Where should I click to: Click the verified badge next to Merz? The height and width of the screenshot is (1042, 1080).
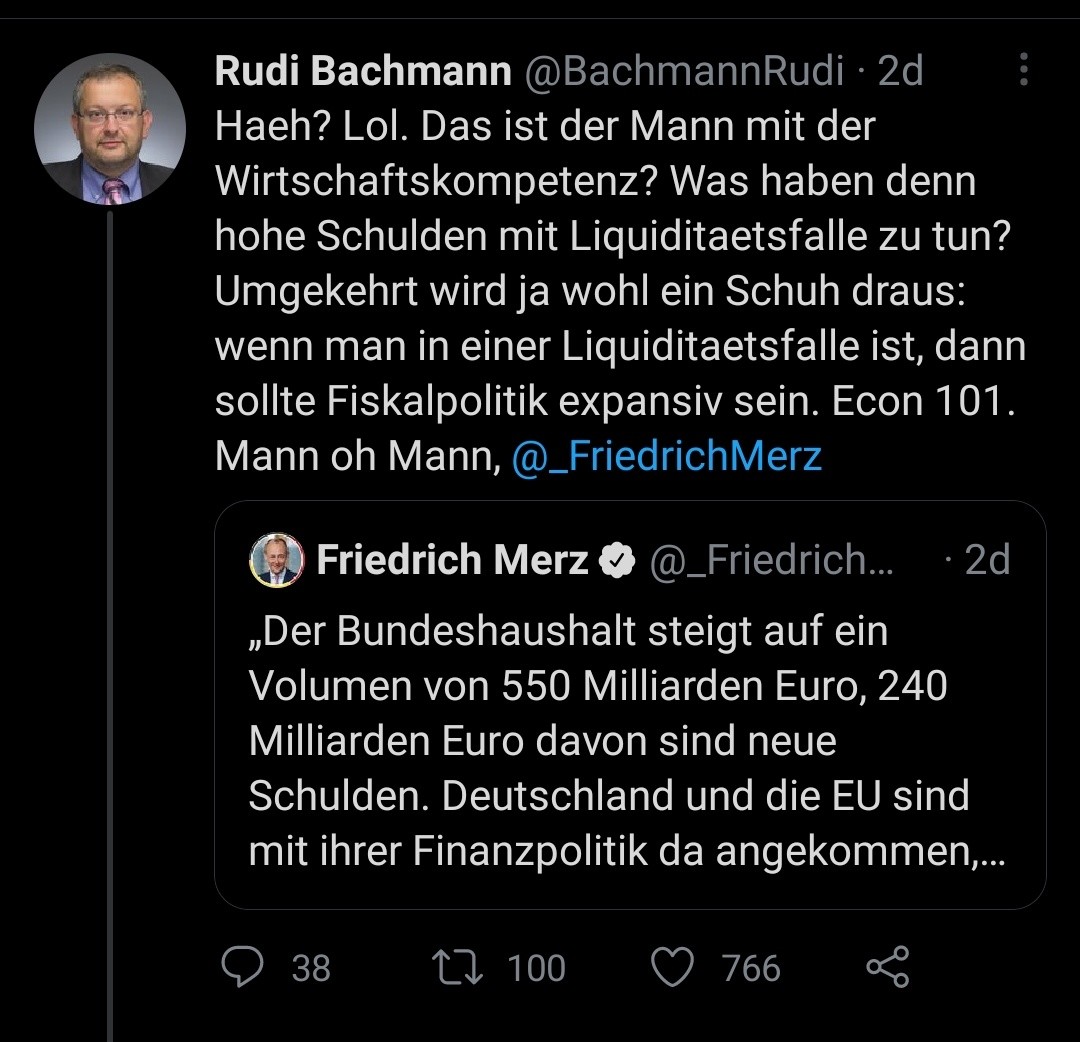[617, 561]
